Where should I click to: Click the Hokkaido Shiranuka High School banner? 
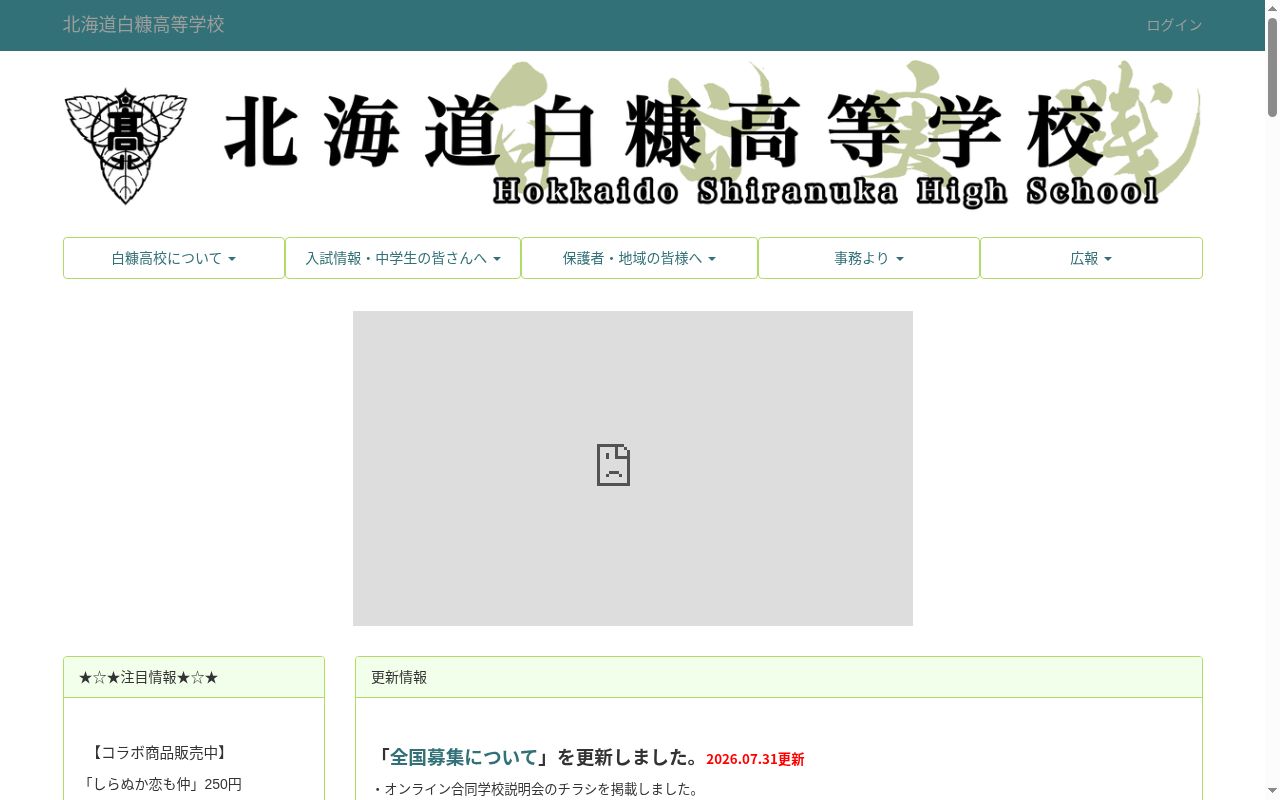pyautogui.click(x=633, y=134)
